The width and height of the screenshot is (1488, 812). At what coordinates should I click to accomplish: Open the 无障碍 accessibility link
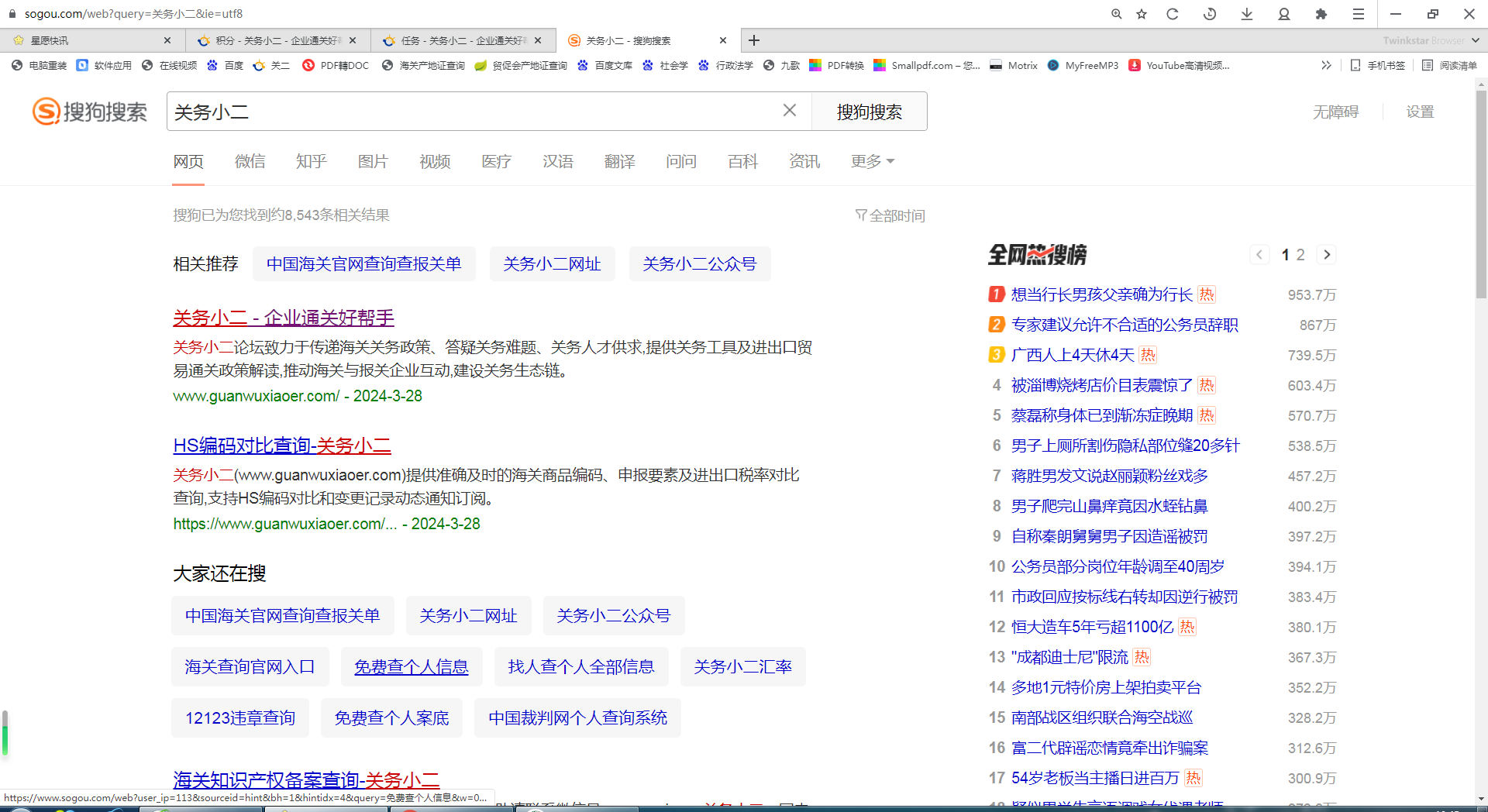click(1336, 112)
